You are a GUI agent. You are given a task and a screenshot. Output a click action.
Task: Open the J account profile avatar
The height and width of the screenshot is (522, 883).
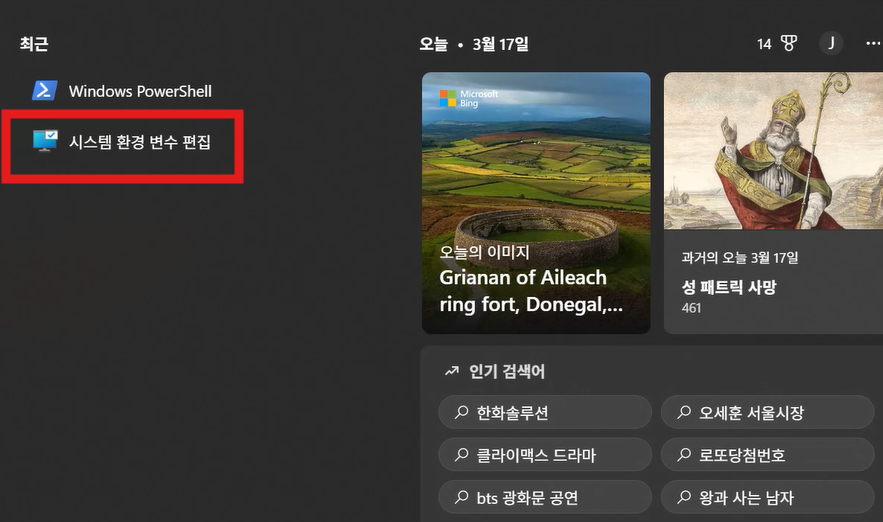[831, 43]
